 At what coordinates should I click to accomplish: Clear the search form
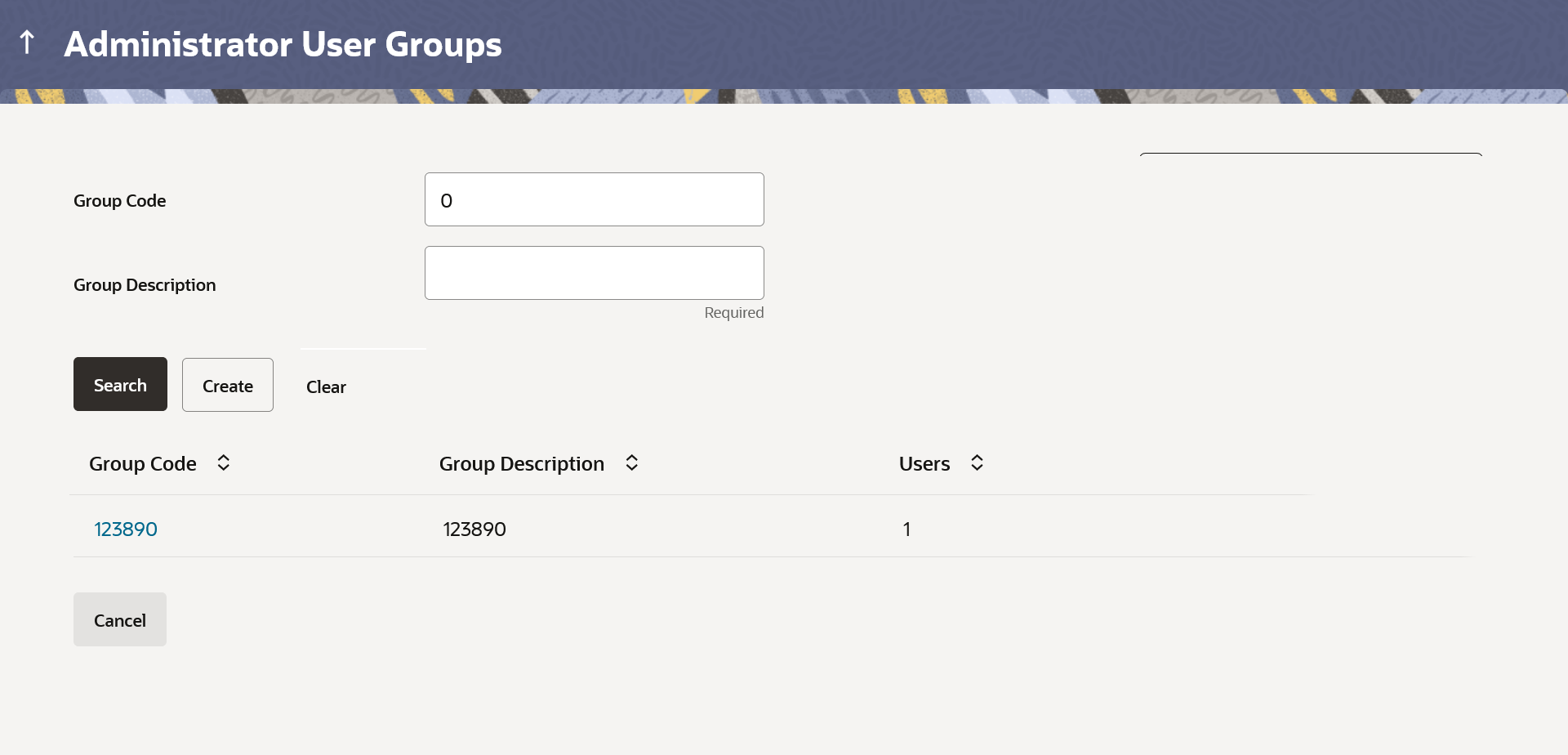(x=326, y=387)
